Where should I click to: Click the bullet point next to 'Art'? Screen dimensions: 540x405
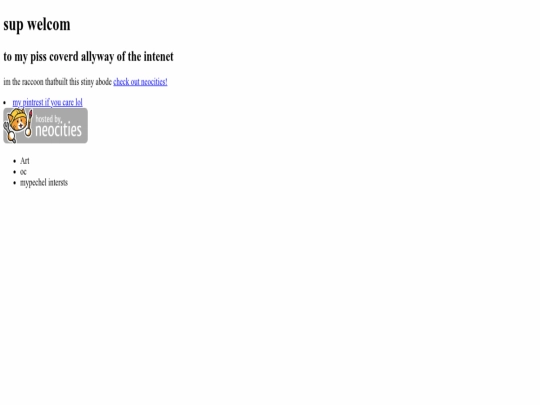[14, 161]
